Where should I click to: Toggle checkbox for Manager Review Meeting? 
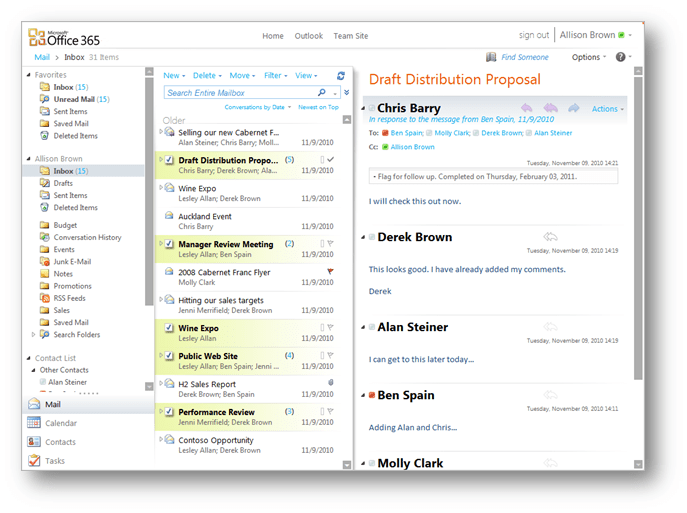[x=169, y=244]
